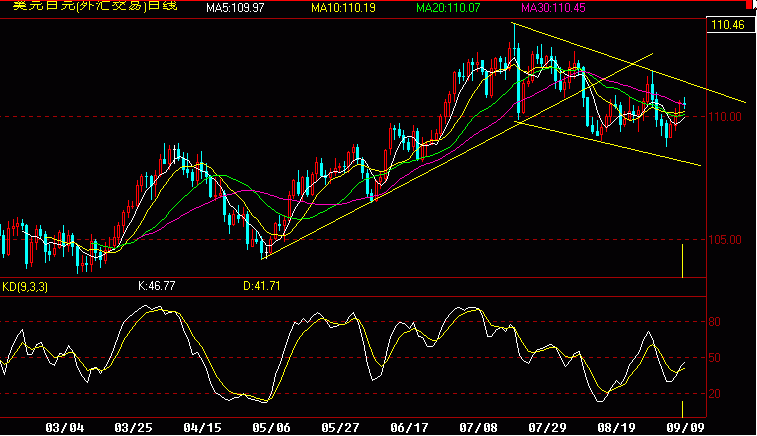This screenshot has height=436, width=757.
Task: Click the 110.46 current price box
Action: (730, 25)
